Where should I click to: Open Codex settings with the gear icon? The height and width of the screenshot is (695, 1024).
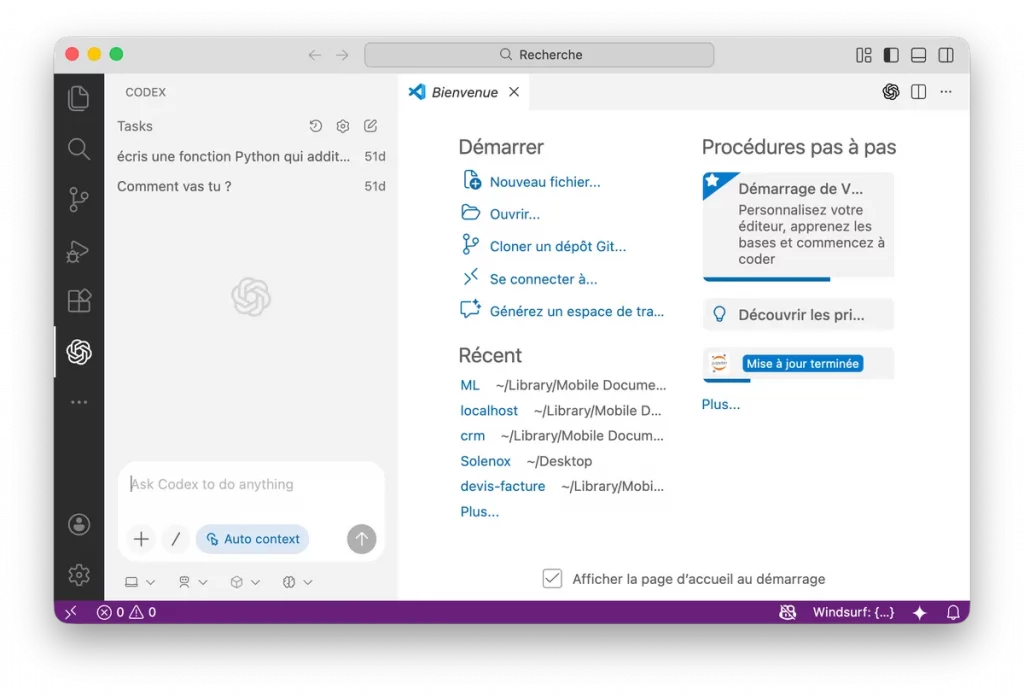click(342, 126)
